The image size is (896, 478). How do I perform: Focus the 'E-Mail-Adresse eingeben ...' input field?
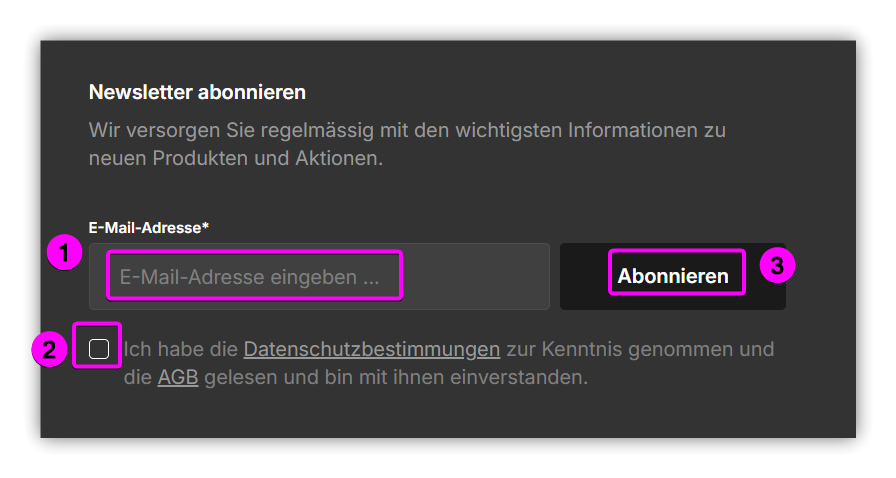319,277
